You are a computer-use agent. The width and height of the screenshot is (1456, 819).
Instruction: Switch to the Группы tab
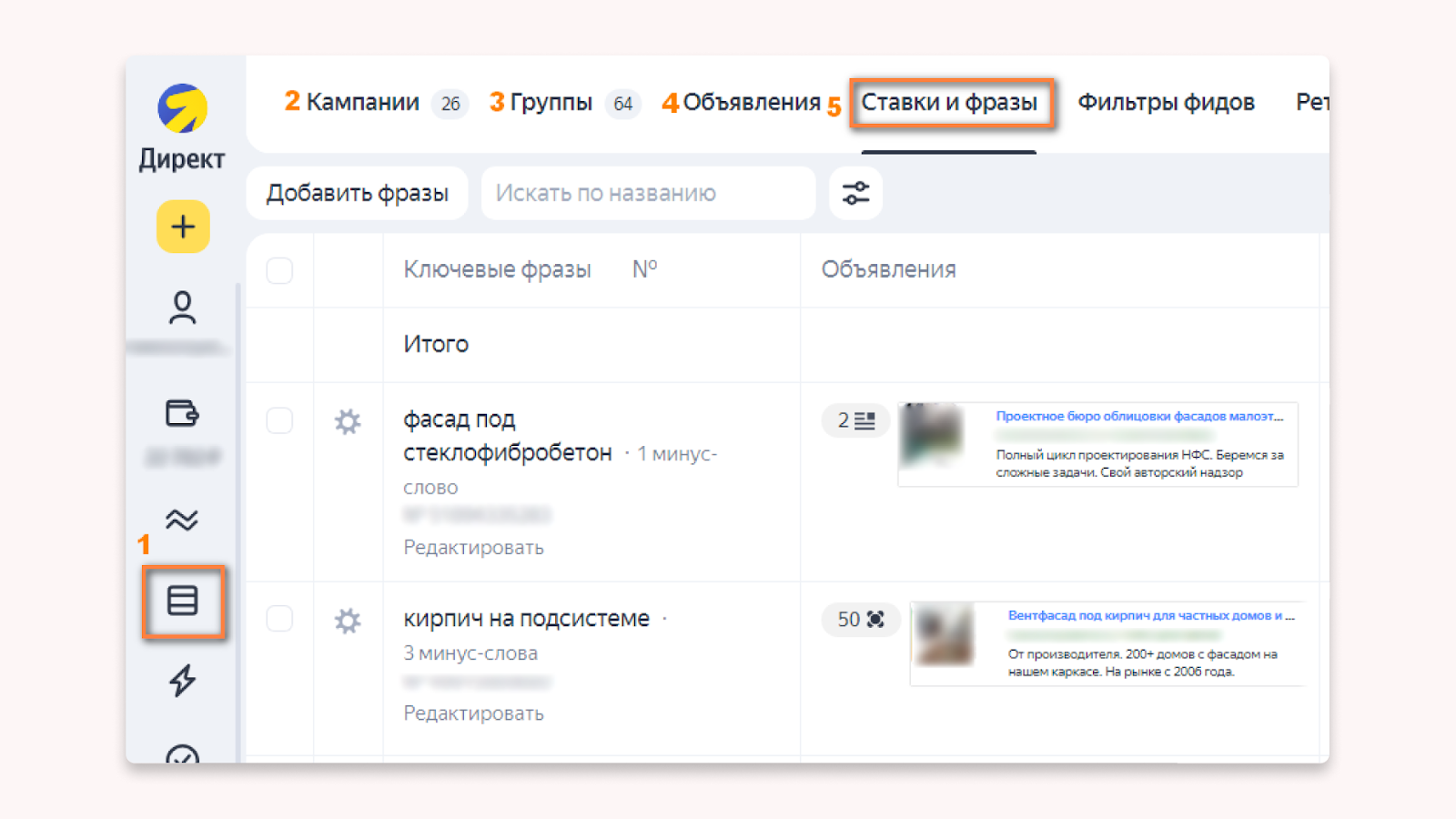[x=551, y=102]
